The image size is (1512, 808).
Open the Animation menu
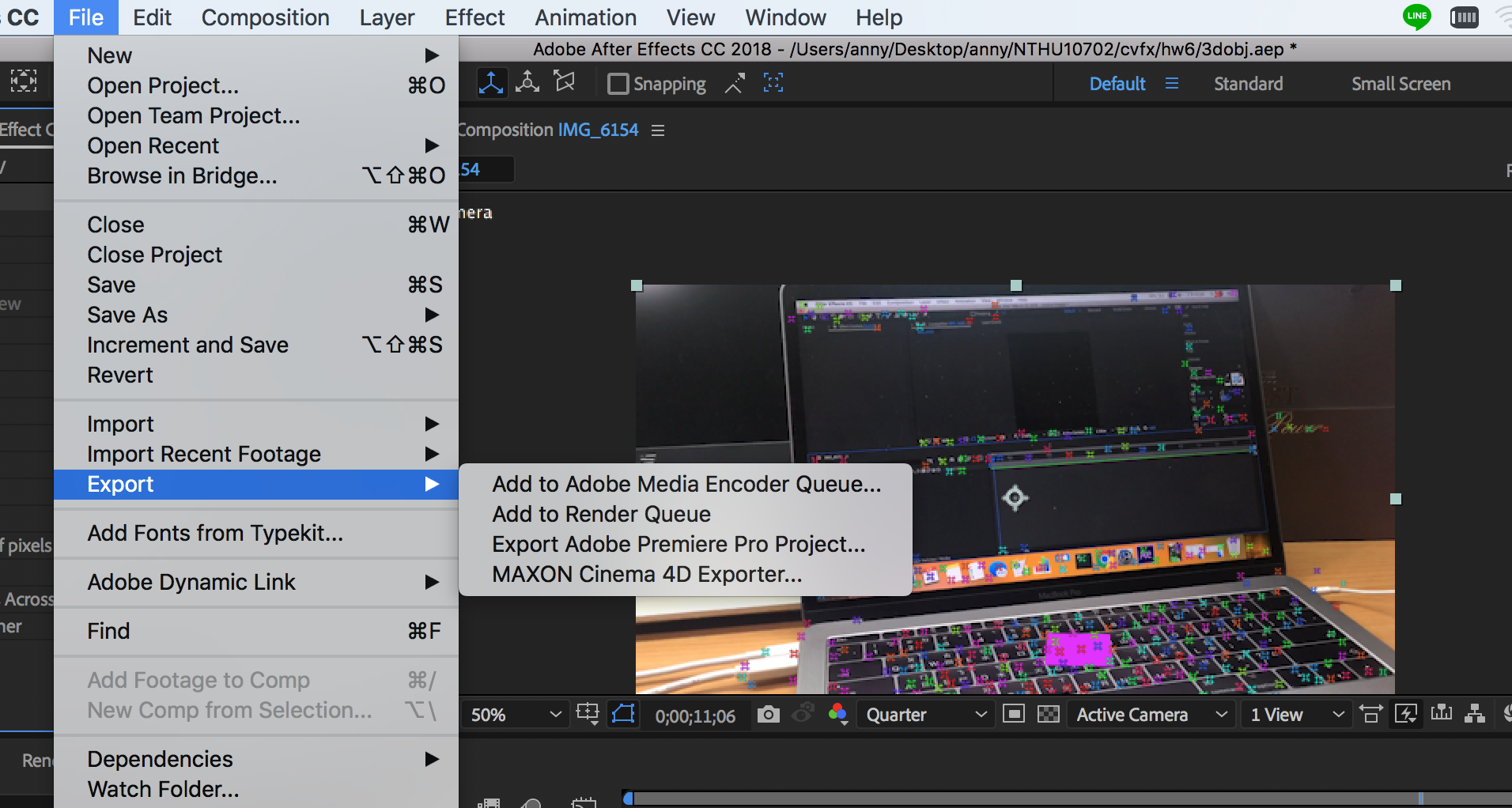(585, 17)
